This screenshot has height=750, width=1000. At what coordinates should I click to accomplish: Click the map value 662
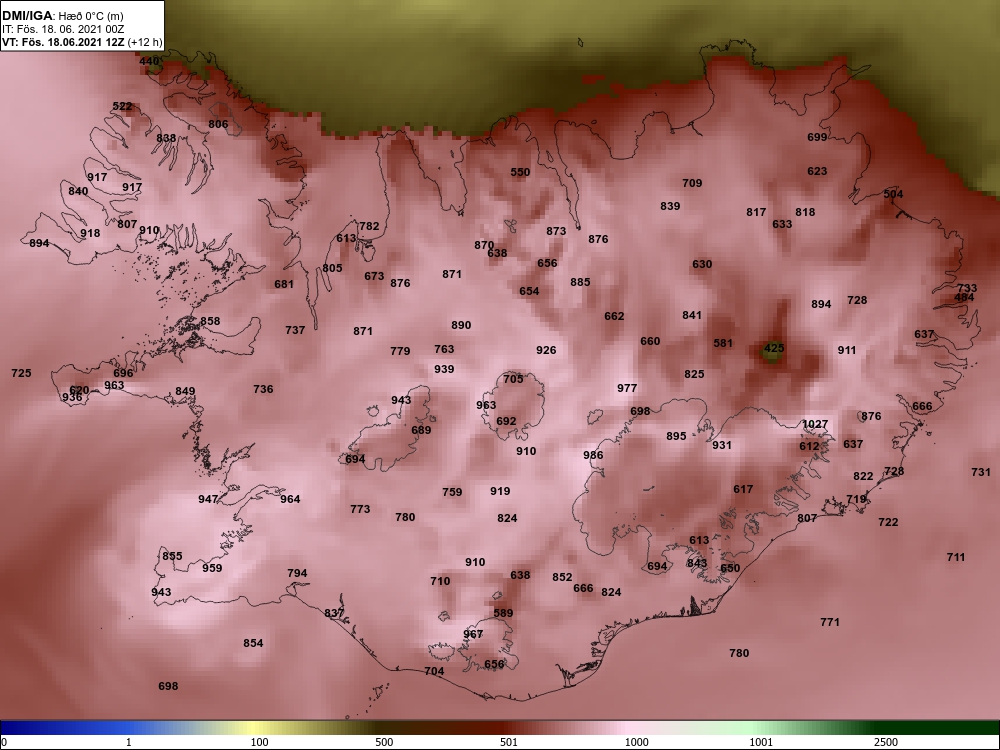pos(614,316)
